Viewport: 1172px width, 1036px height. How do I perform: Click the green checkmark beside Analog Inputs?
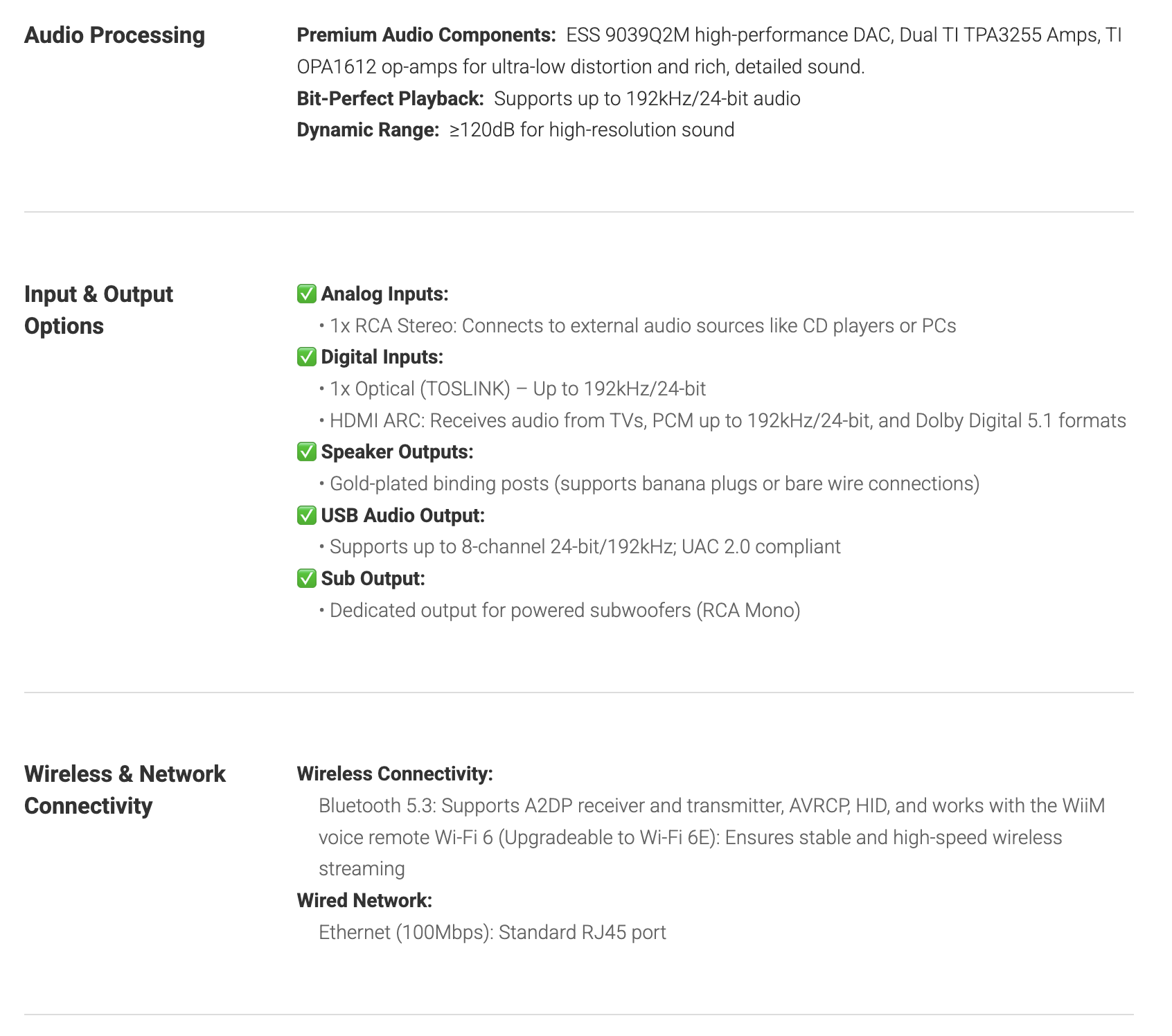tap(306, 294)
